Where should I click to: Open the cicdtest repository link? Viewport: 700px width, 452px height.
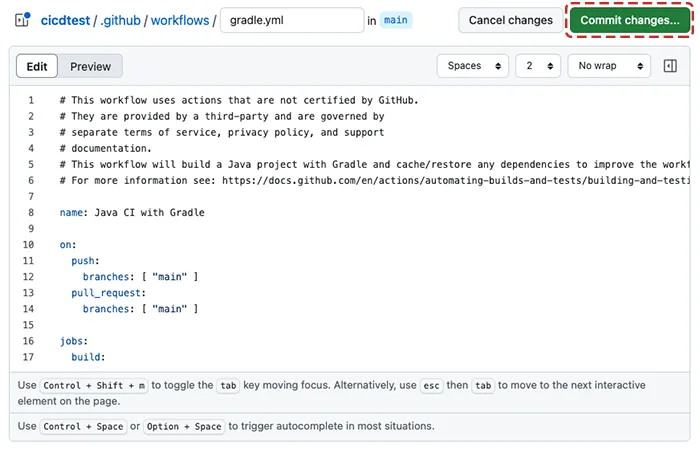coord(65,21)
